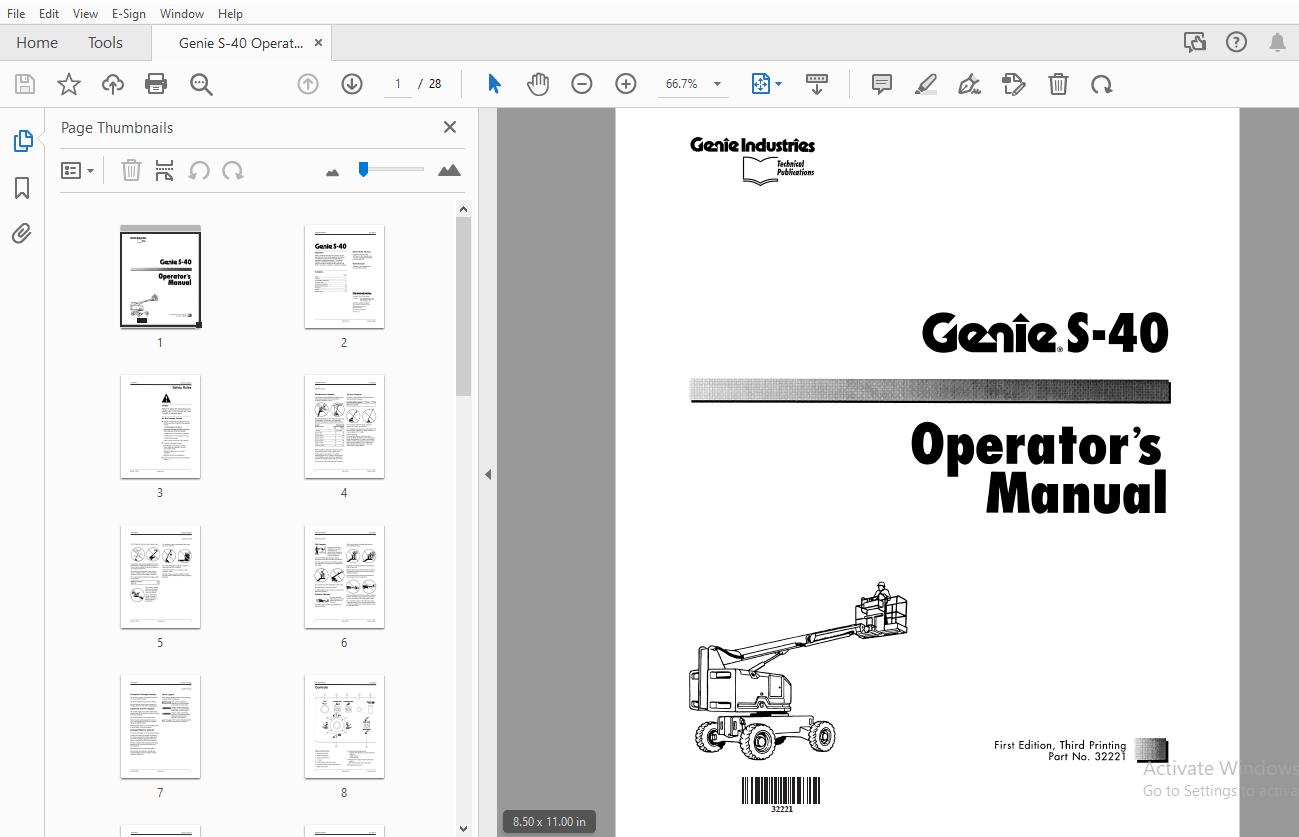Open the 66.7% zoom level dropdown
Image resolution: width=1299 pixels, height=837 pixels.
click(x=717, y=84)
